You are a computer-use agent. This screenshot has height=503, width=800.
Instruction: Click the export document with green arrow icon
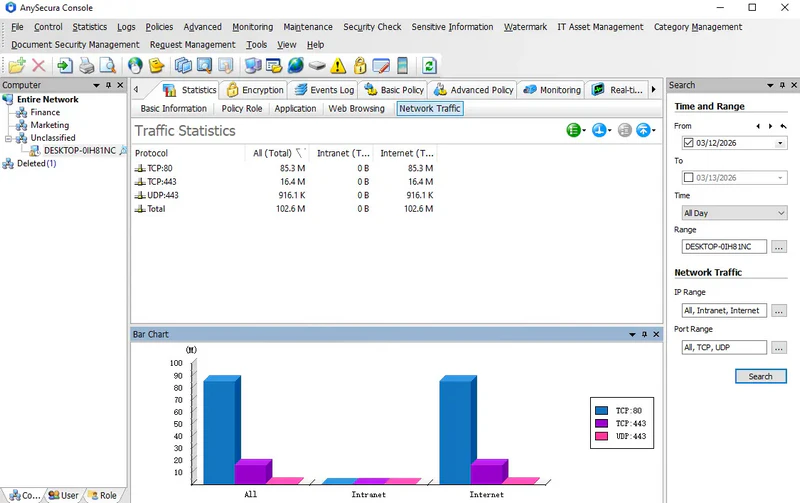(x=65, y=66)
